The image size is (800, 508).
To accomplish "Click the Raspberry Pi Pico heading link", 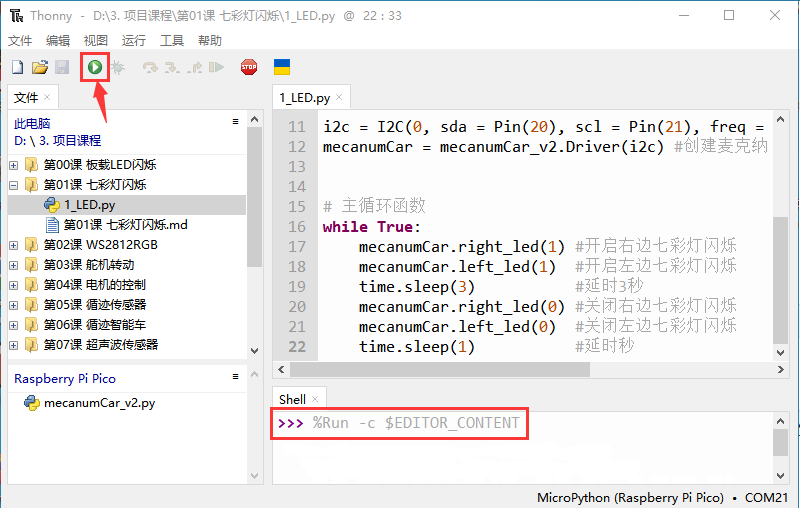I will tap(65, 379).
